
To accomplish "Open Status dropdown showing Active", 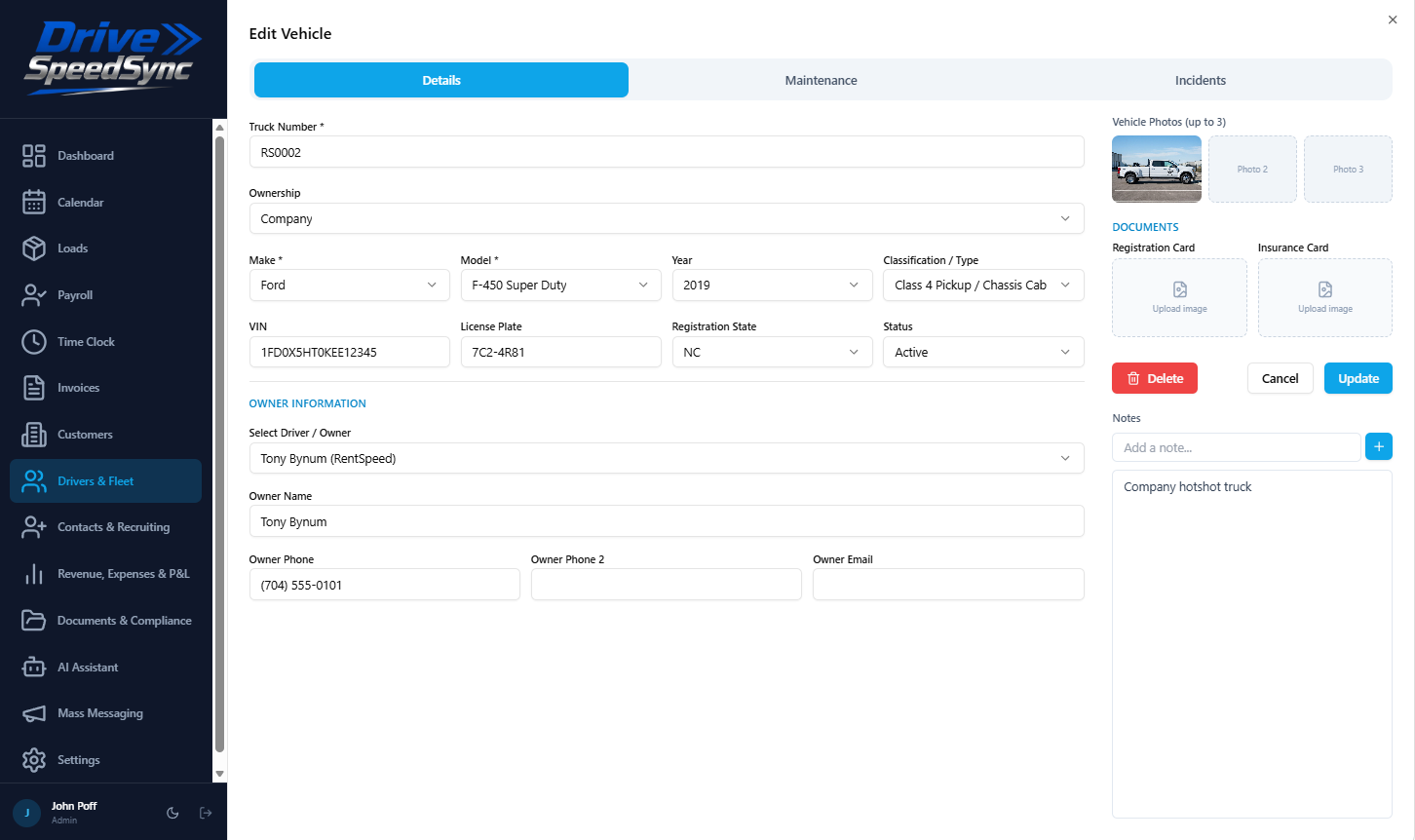I will [983, 352].
